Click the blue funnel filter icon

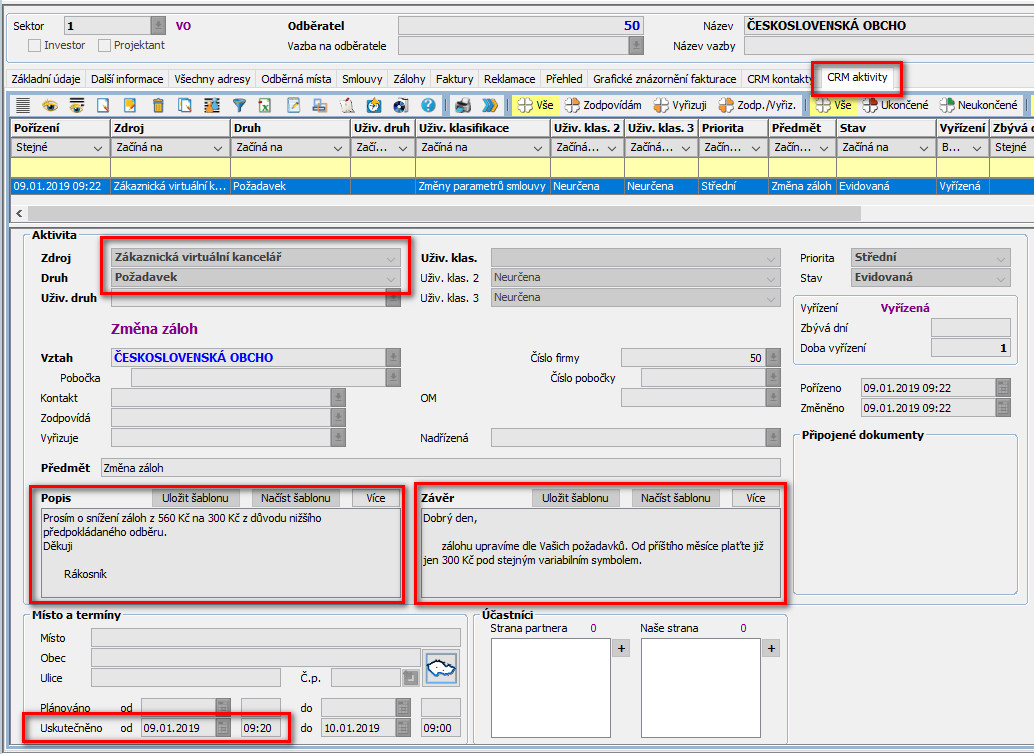pos(239,105)
